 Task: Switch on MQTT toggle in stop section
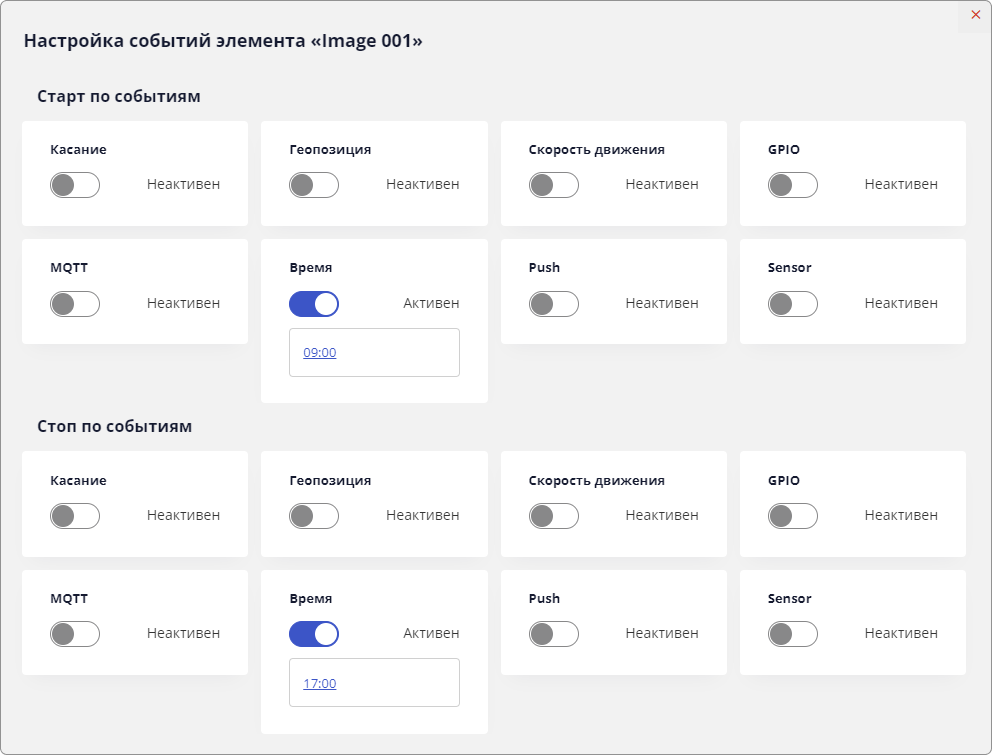pos(75,634)
